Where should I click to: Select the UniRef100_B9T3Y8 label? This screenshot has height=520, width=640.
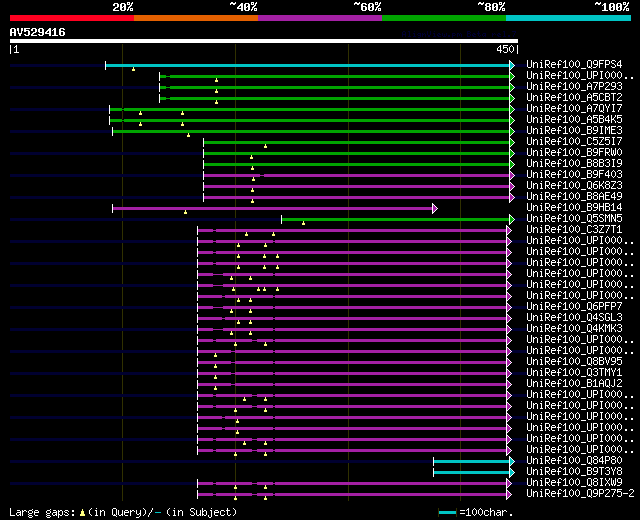click(574, 471)
